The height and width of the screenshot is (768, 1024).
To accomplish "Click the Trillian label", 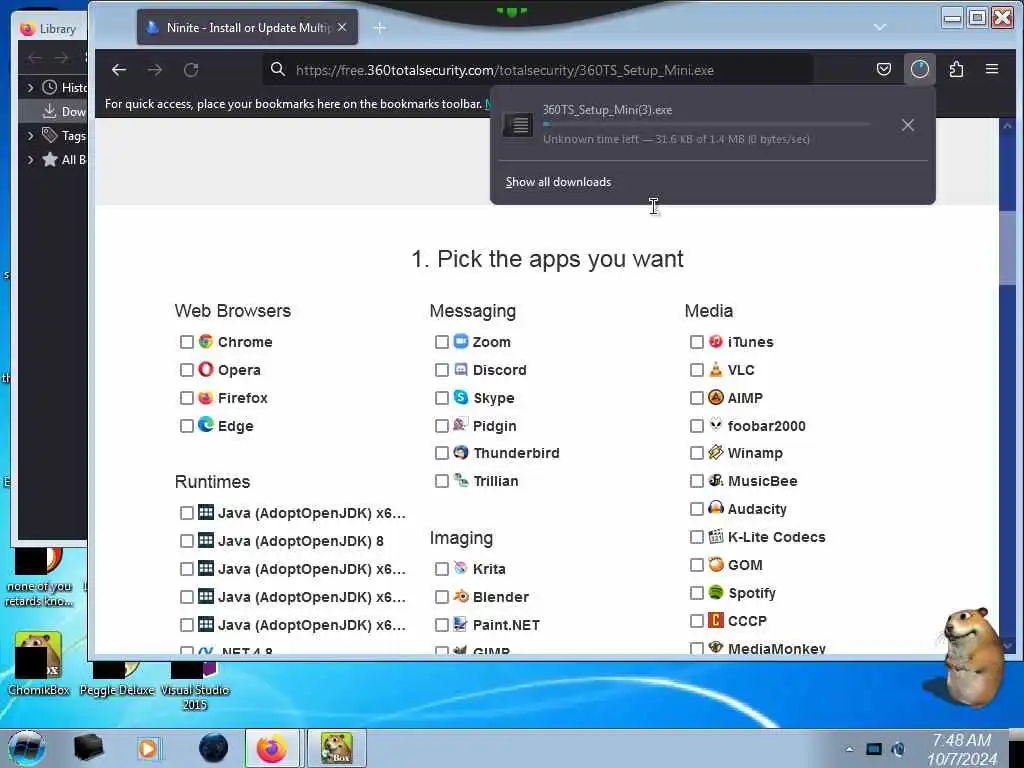I will 496,481.
